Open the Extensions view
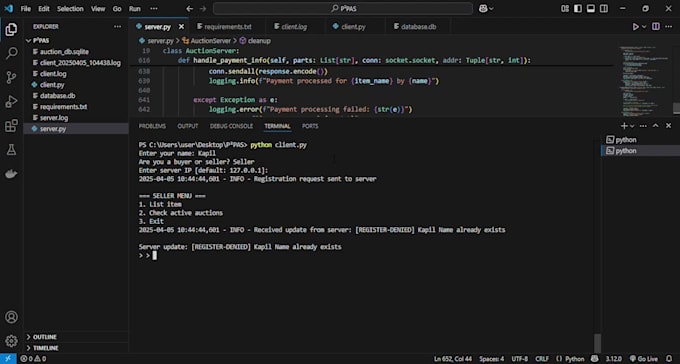The height and width of the screenshot is (364, 680). [x=11, y=126]
